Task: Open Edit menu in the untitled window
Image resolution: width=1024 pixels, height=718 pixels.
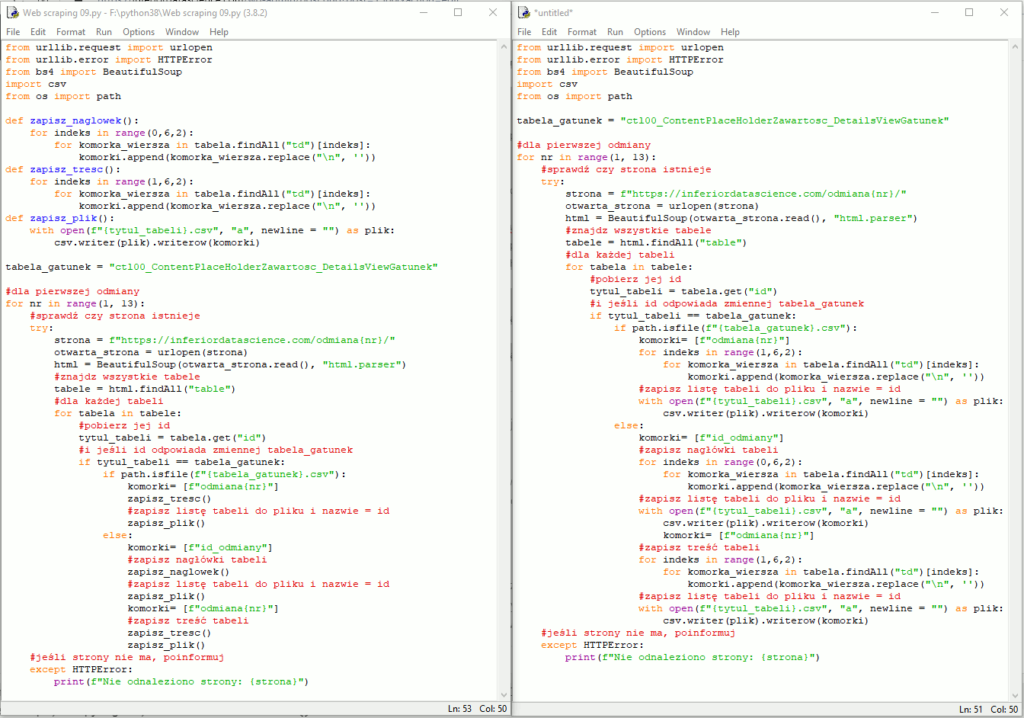Action: pyautogui.click(x=550, y=32)
